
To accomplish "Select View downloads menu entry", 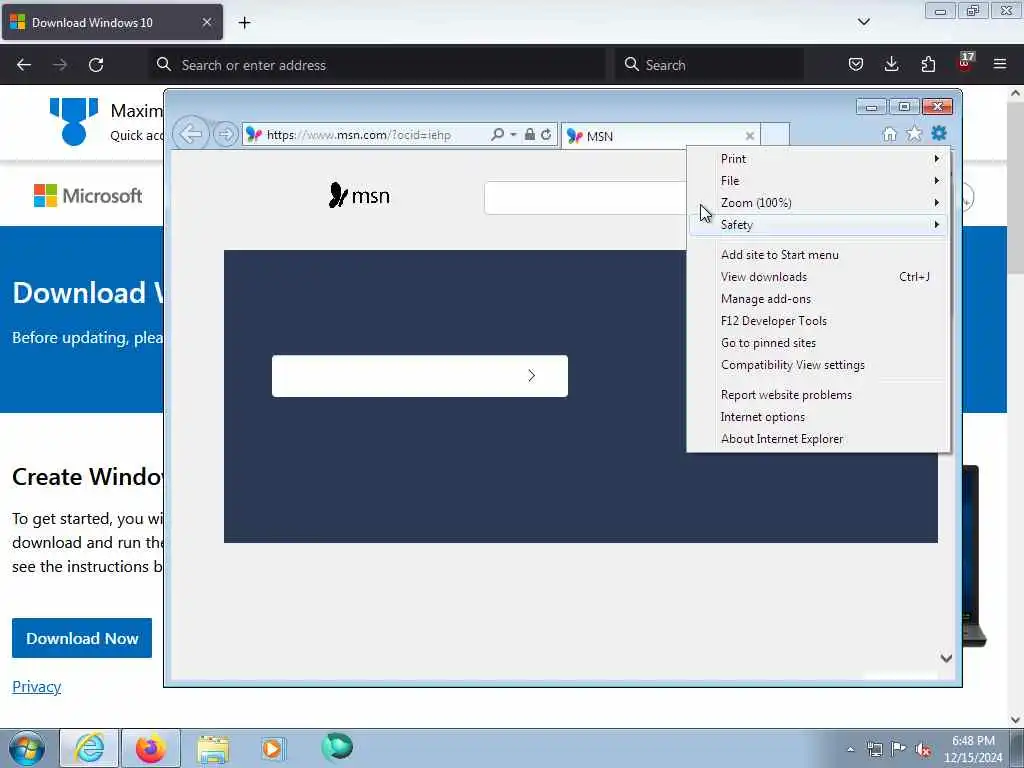I will coord(818,277).
